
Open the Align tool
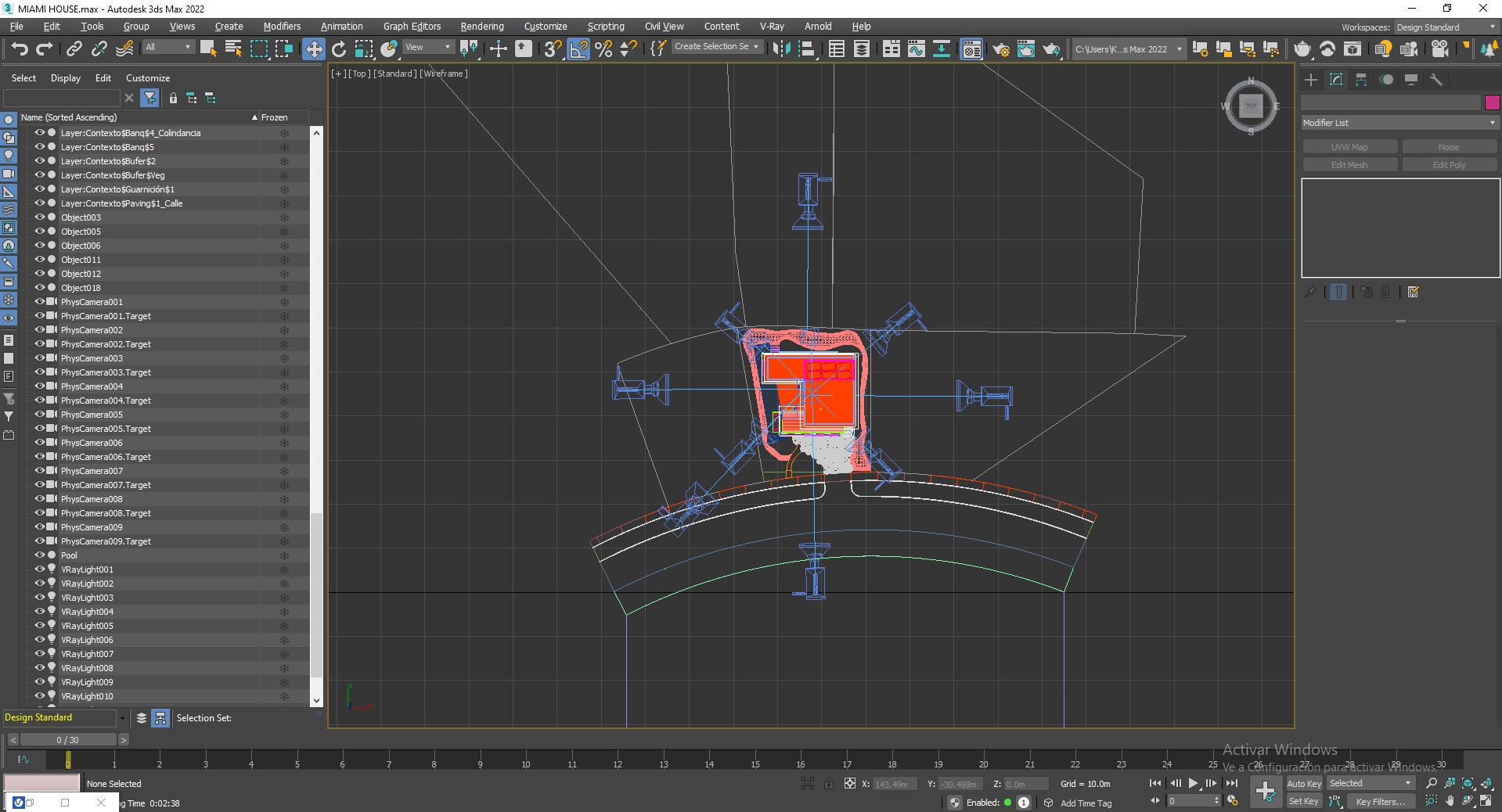[x=807, y=49]
